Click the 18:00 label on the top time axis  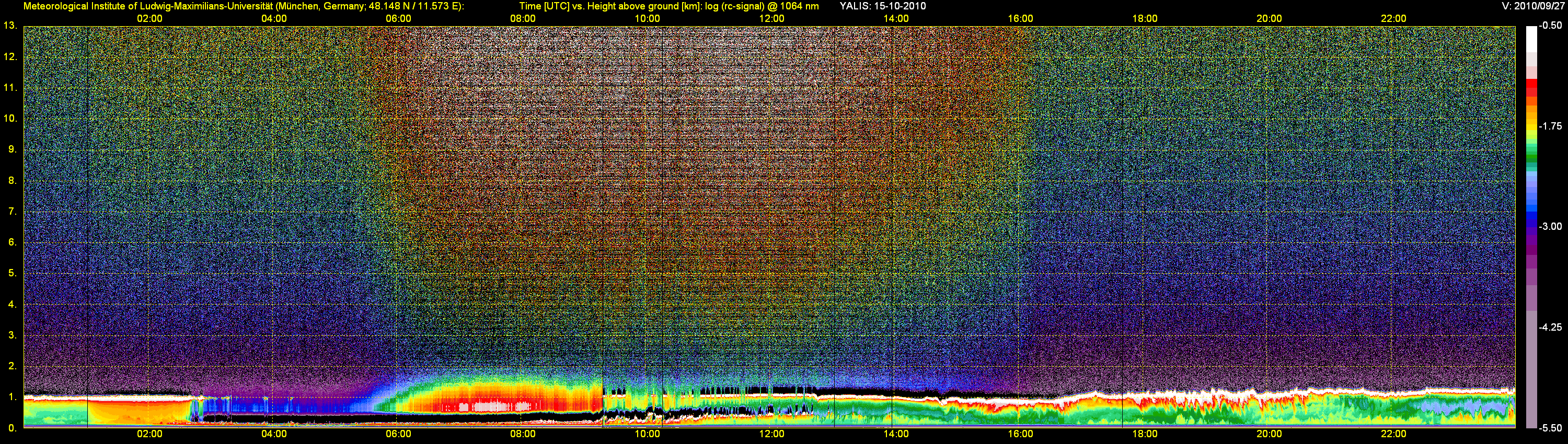1145,19
